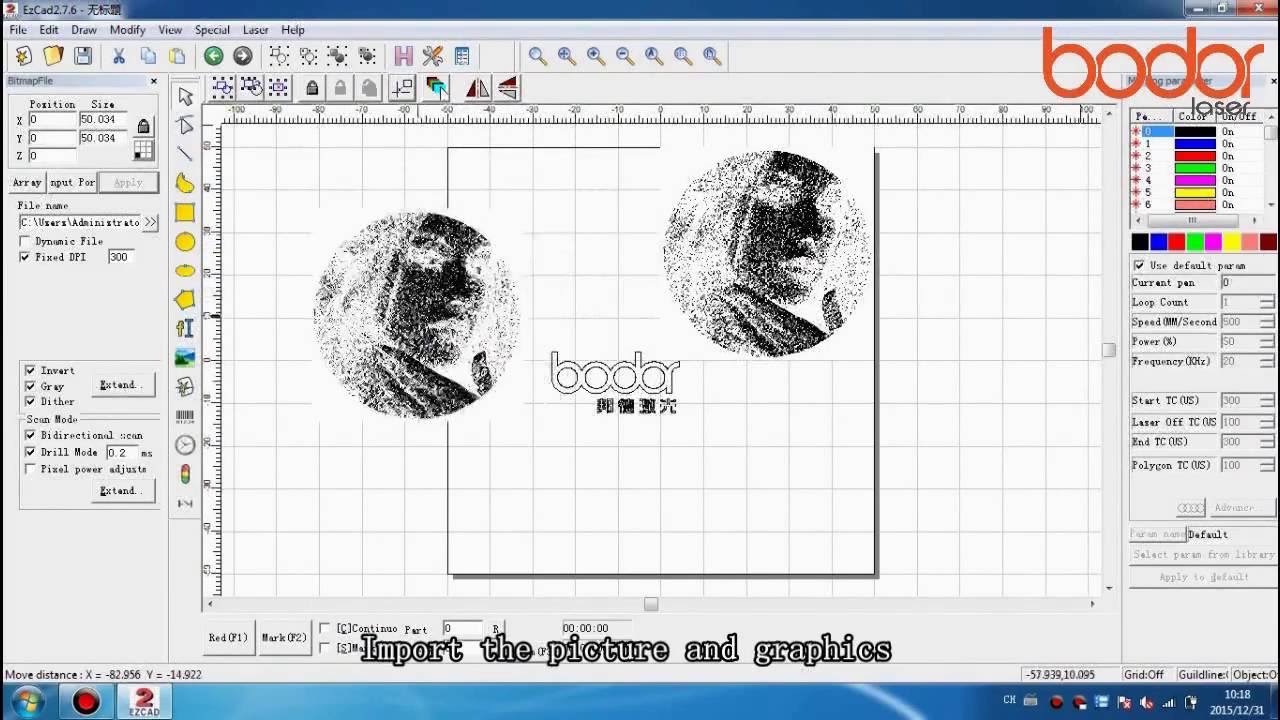This screenshot has width=1280, height=720.
Task: Click the vertical Mirror triangle icon
Action: (x=507, y=88)
